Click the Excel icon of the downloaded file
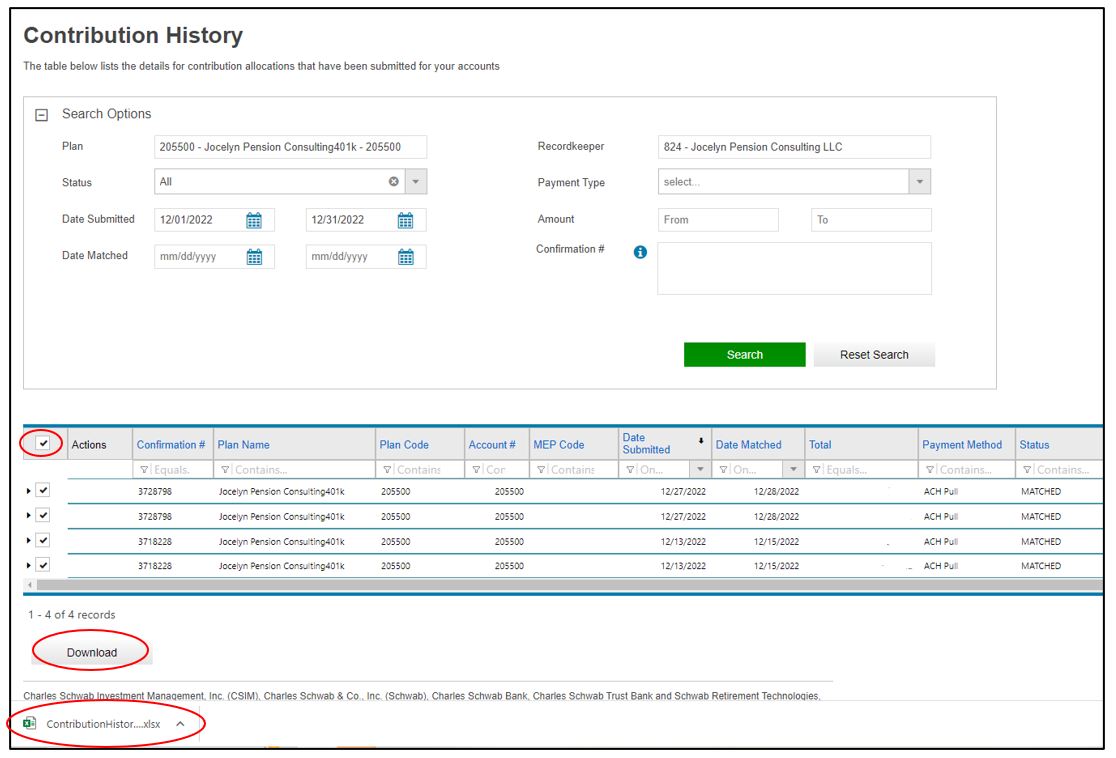Image resolution: width=1116 pixels, height=758 pixels. (x=30, y=723)
